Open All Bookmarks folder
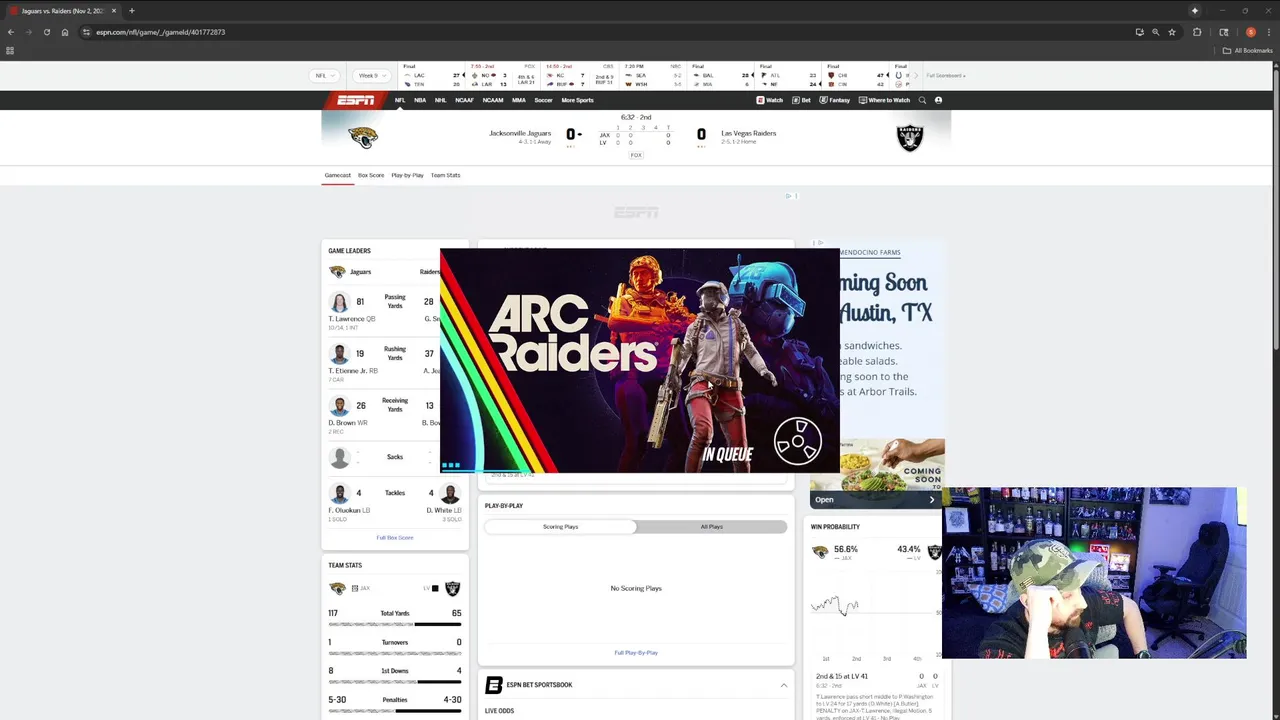The height and width of the screenshot is (720, 1280). [1248, 50]
